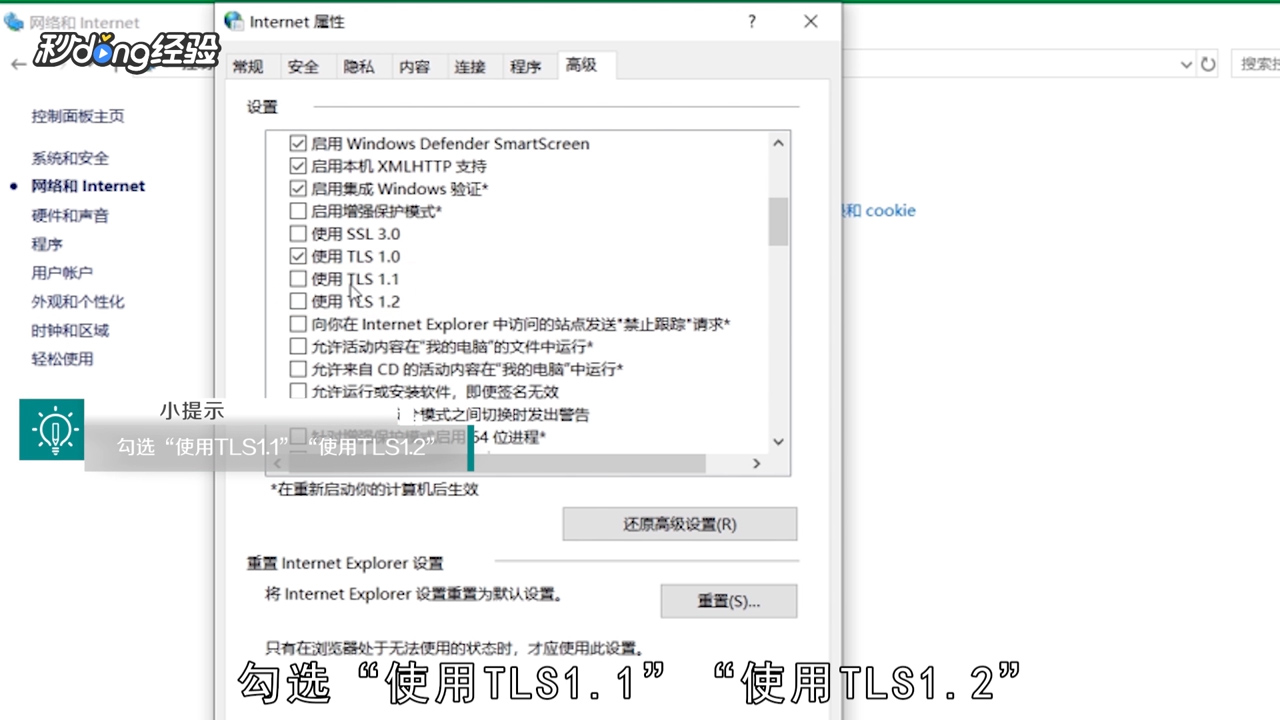Open 外观和个性化 category
1280x720 pixels.
coord(78,302)
